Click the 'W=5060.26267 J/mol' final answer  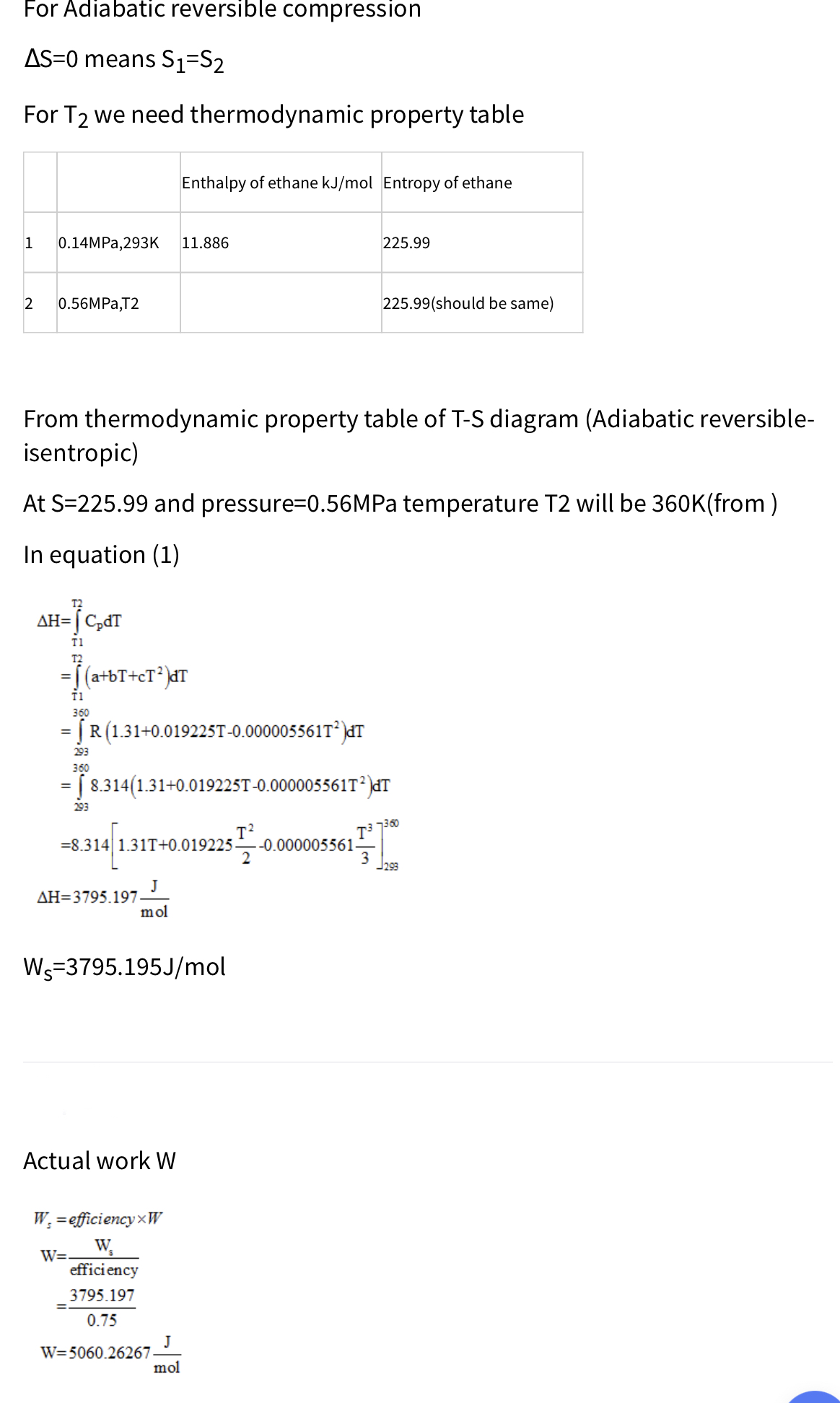(x=110, y=1352)
